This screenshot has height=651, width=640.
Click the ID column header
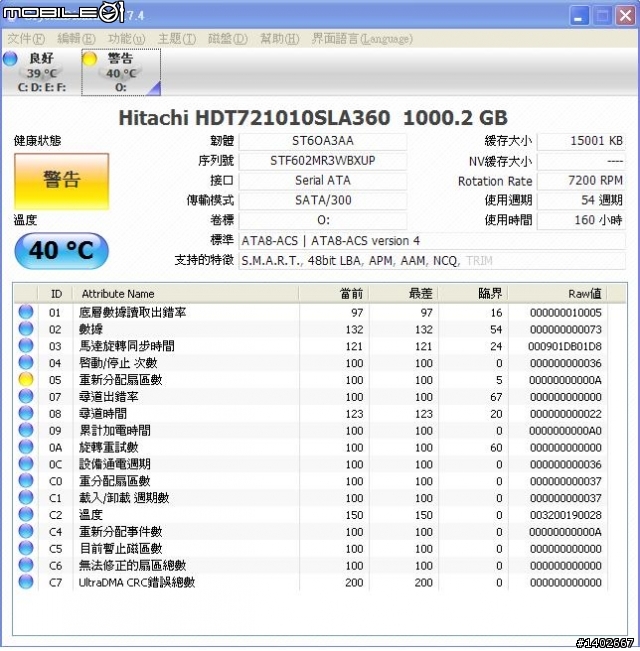pyautogui.click(x=56, y=294)
